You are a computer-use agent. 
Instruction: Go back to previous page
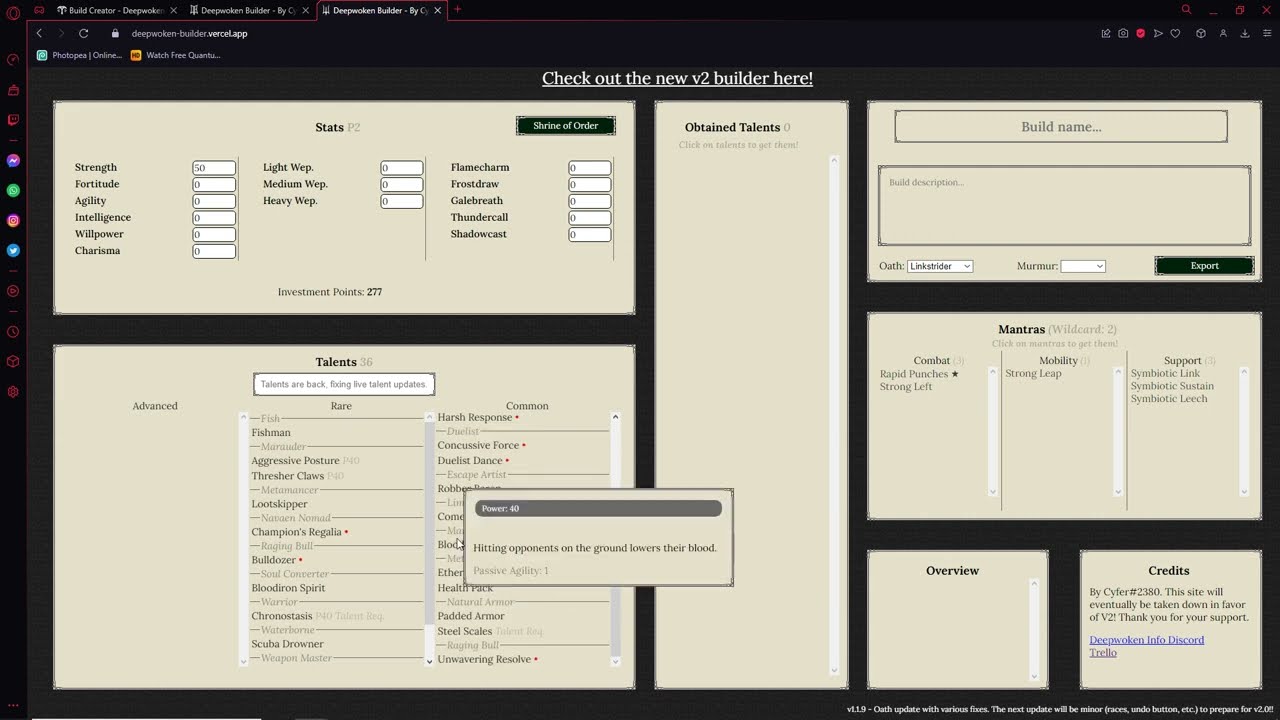(39, 33)
